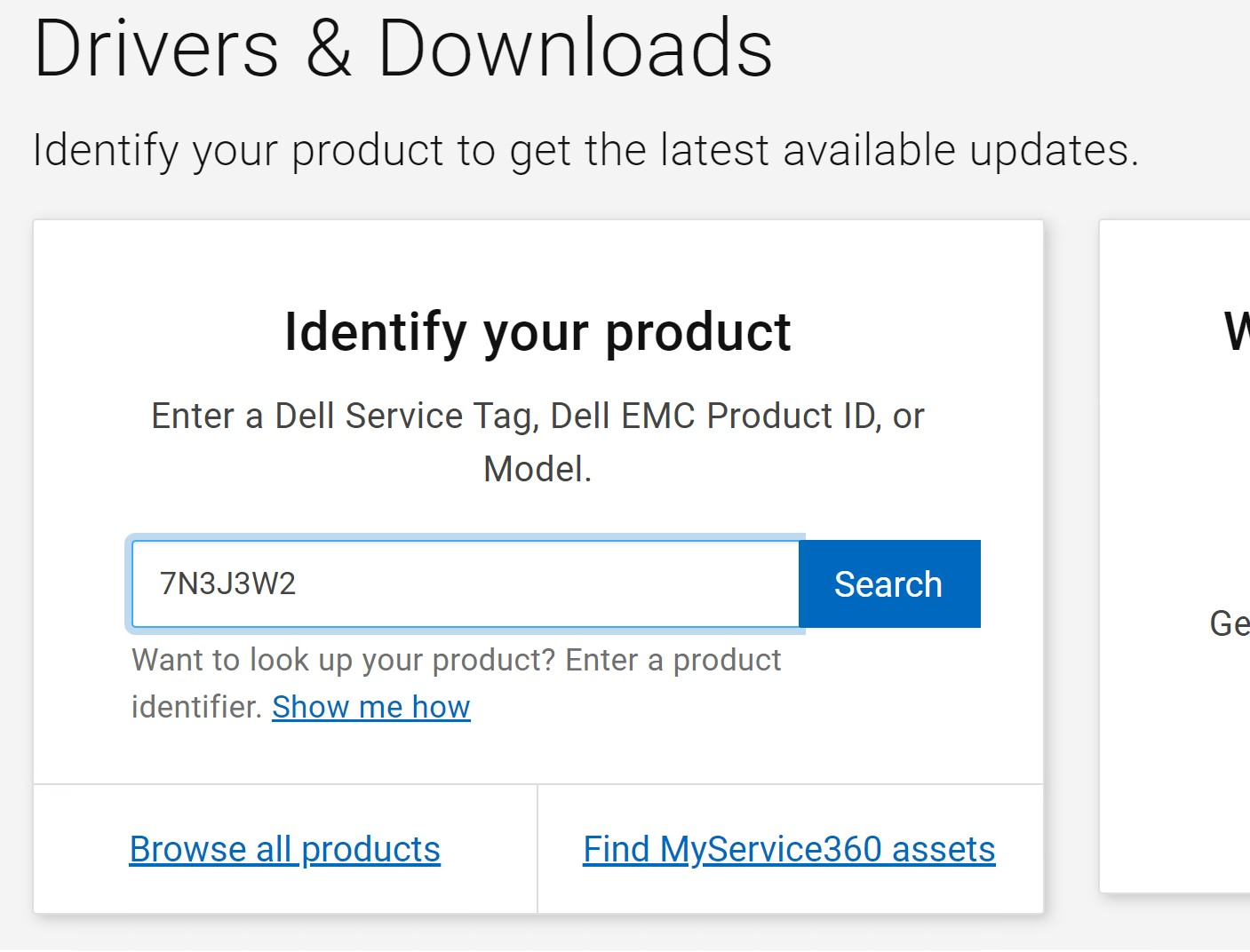Click the word "identifier." beside the link
The width and height of the screenshot is (1250, 952).
[x=196, y=707]
